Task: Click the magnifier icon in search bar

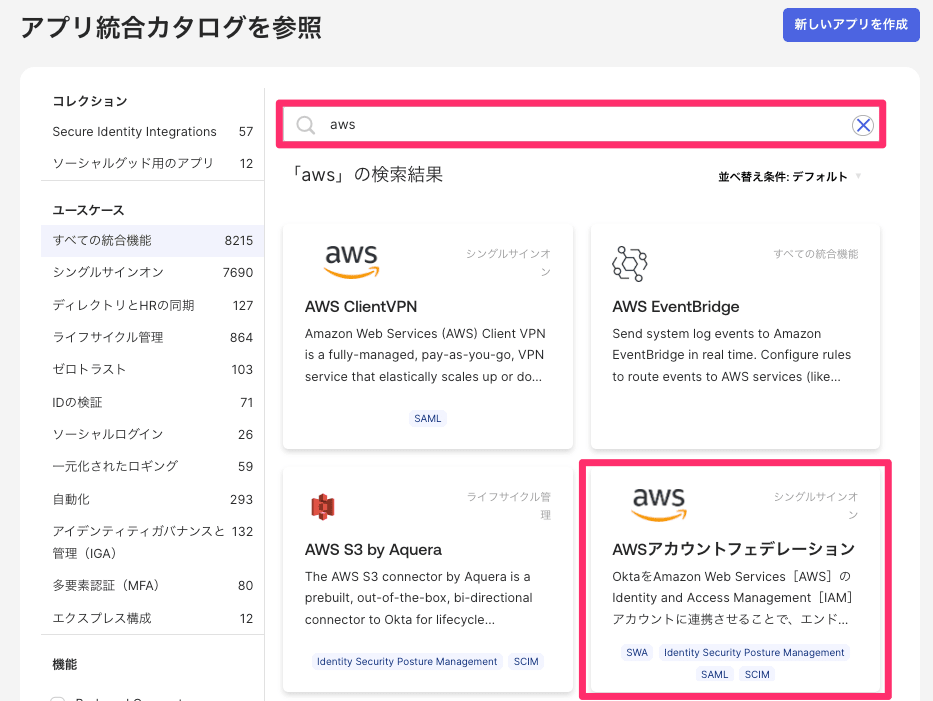Action: coord(306,125)
